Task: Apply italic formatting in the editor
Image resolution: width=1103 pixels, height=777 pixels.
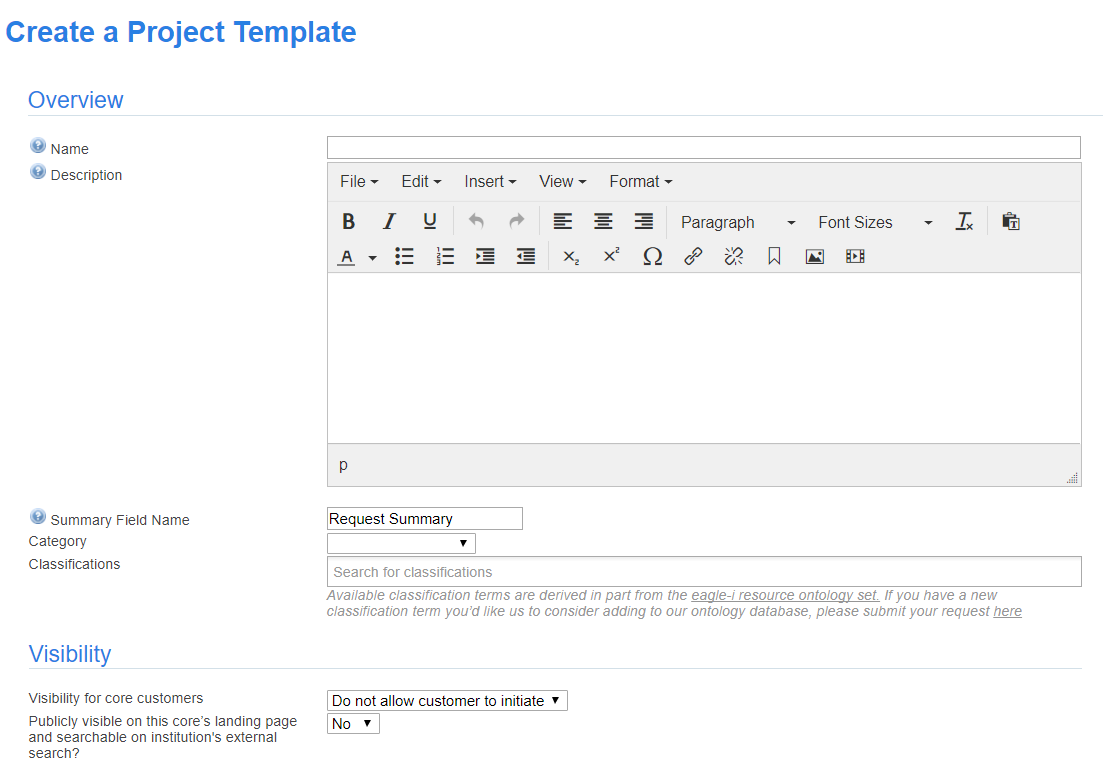Action: click(389, 222)
